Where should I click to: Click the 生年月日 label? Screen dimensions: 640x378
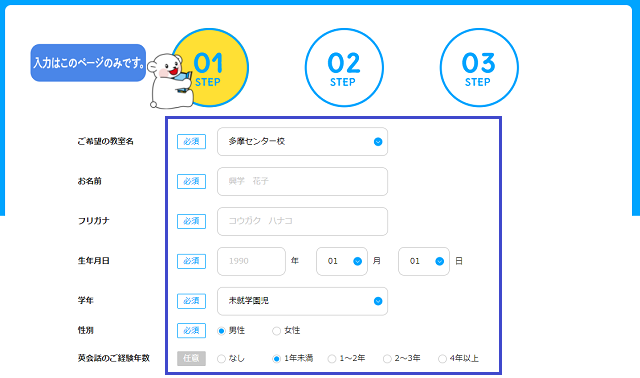click(93, 261)
